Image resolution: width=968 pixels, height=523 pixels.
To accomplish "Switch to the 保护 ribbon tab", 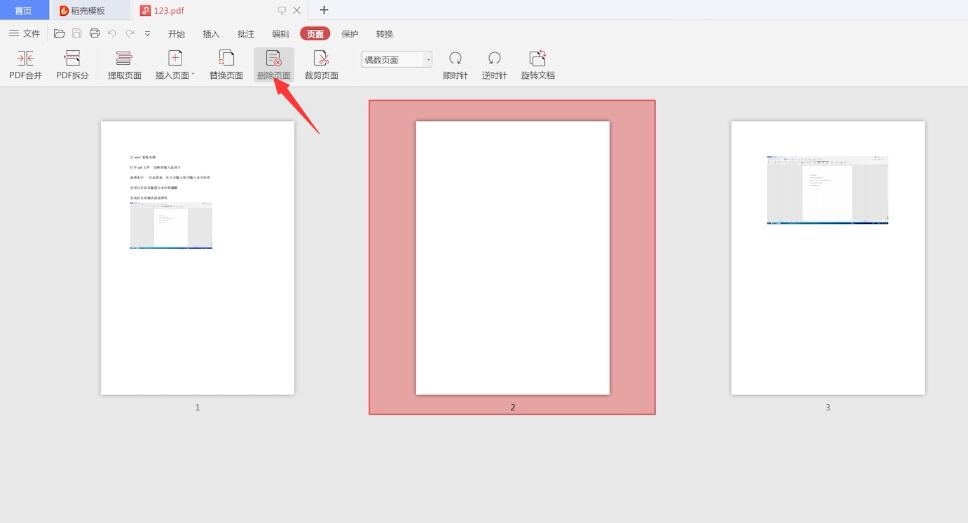I will click(x=349, y=34).
